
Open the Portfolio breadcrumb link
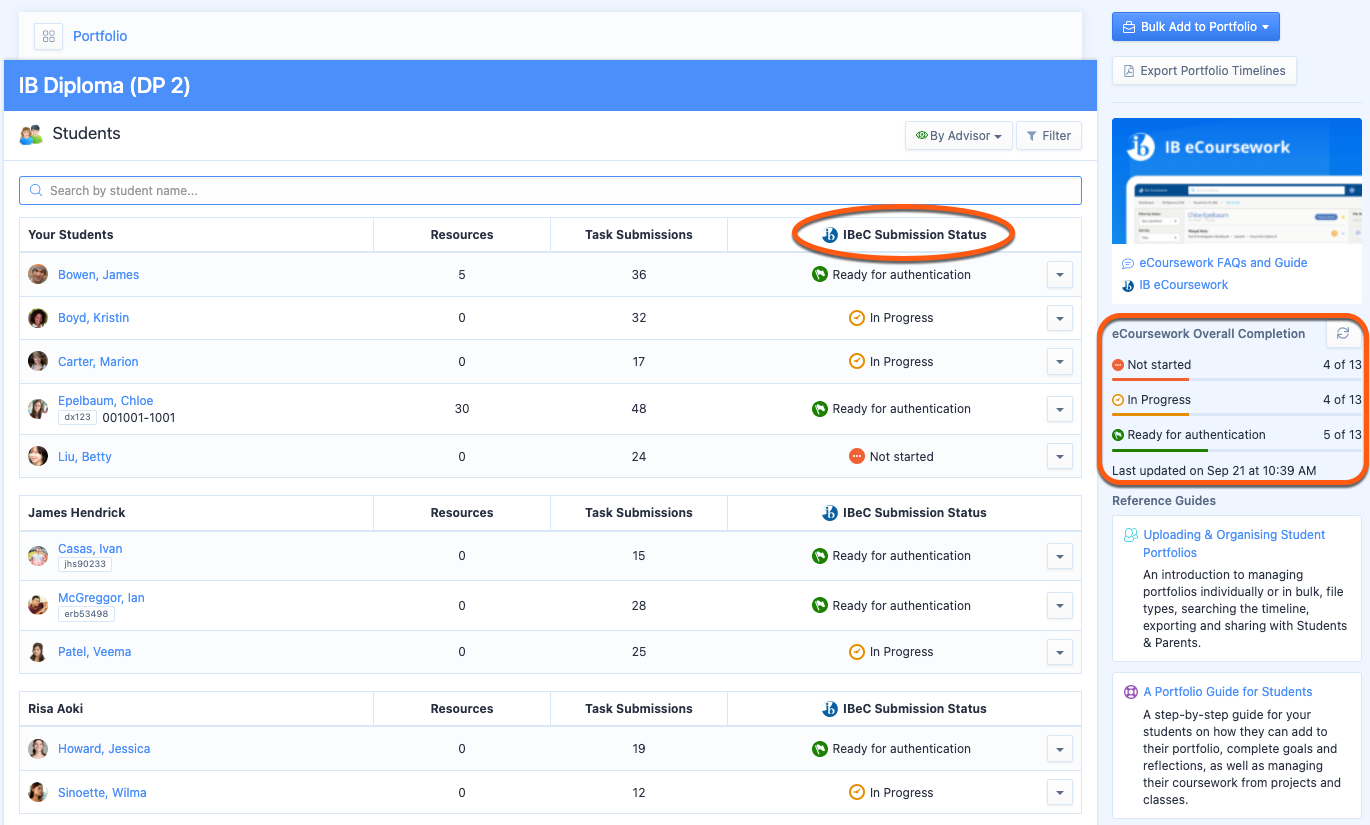(x=100, y=36)
